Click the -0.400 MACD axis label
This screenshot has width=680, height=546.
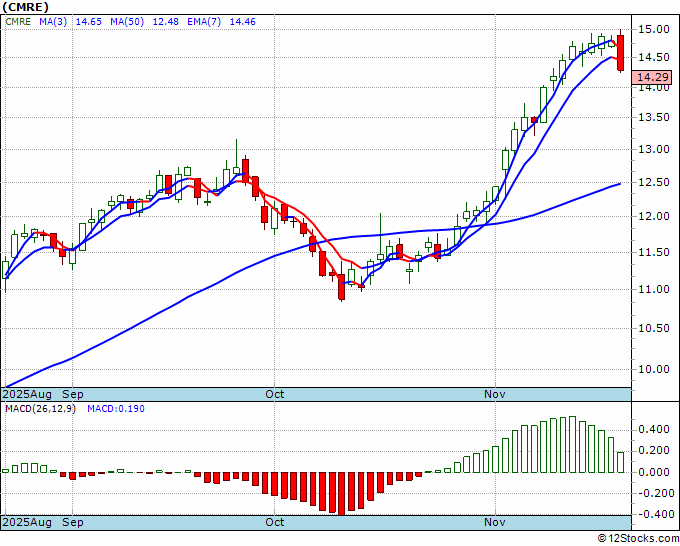tap(654, 514)
